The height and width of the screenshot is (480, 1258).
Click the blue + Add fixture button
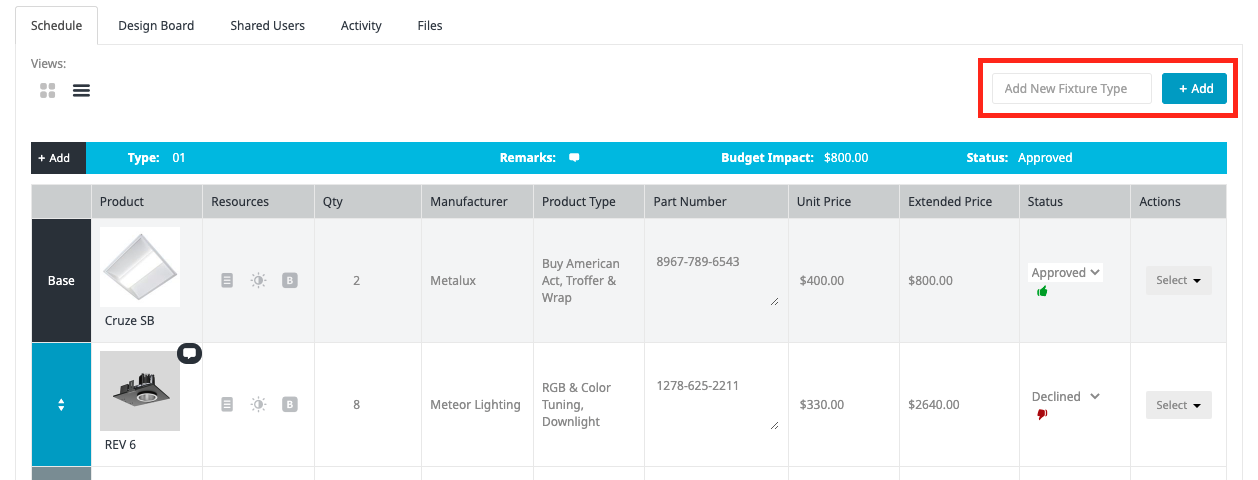[x=1194, y=88]
